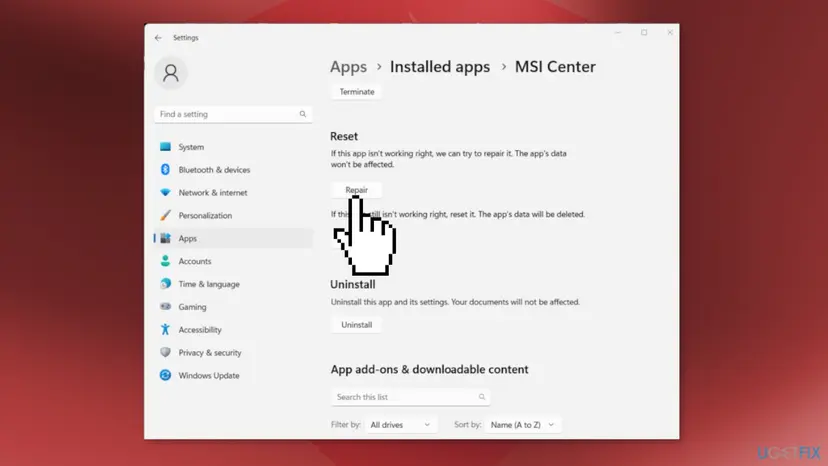Click the 'MSI Center' breadcrumb title

(555, 67)
